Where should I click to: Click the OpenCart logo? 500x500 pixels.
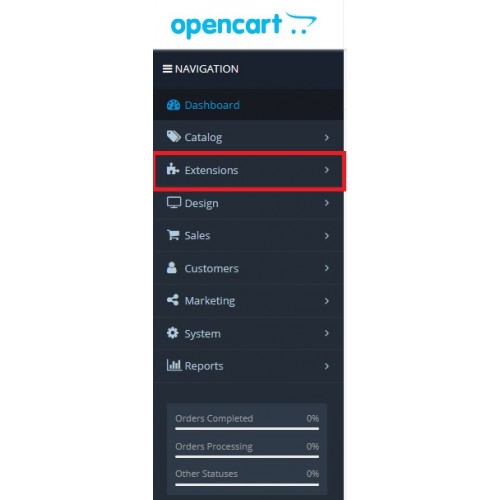coord(243,25)
